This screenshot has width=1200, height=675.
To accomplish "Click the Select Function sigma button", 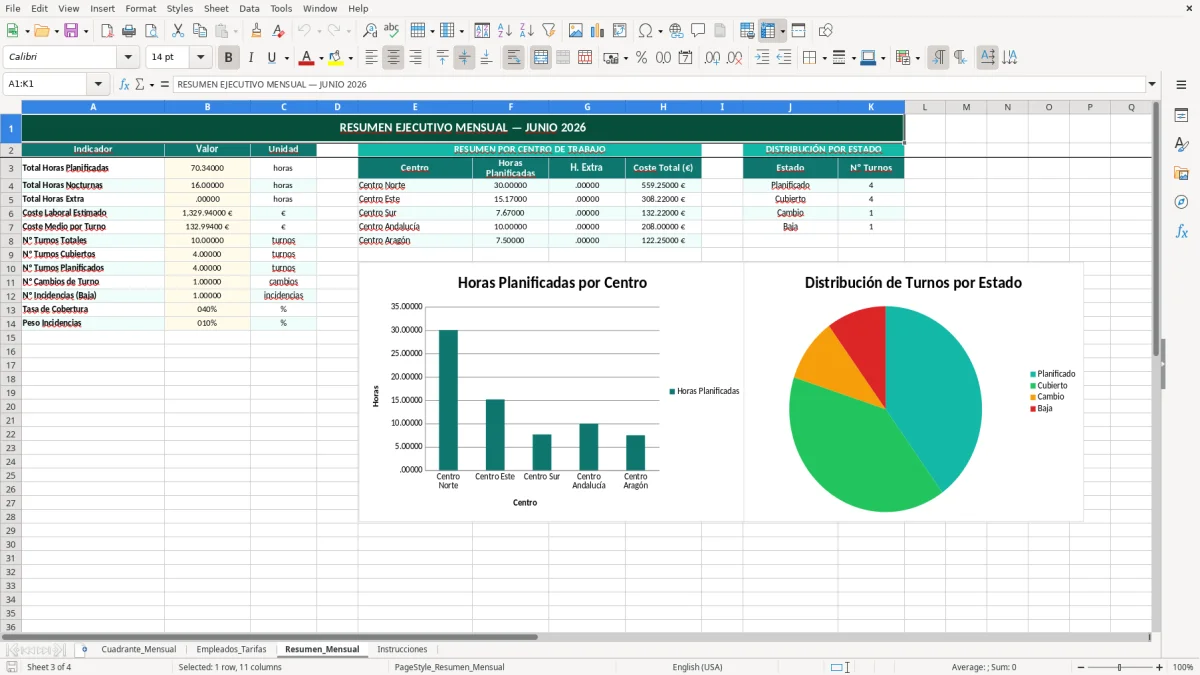I will click(x=139, y=84).
